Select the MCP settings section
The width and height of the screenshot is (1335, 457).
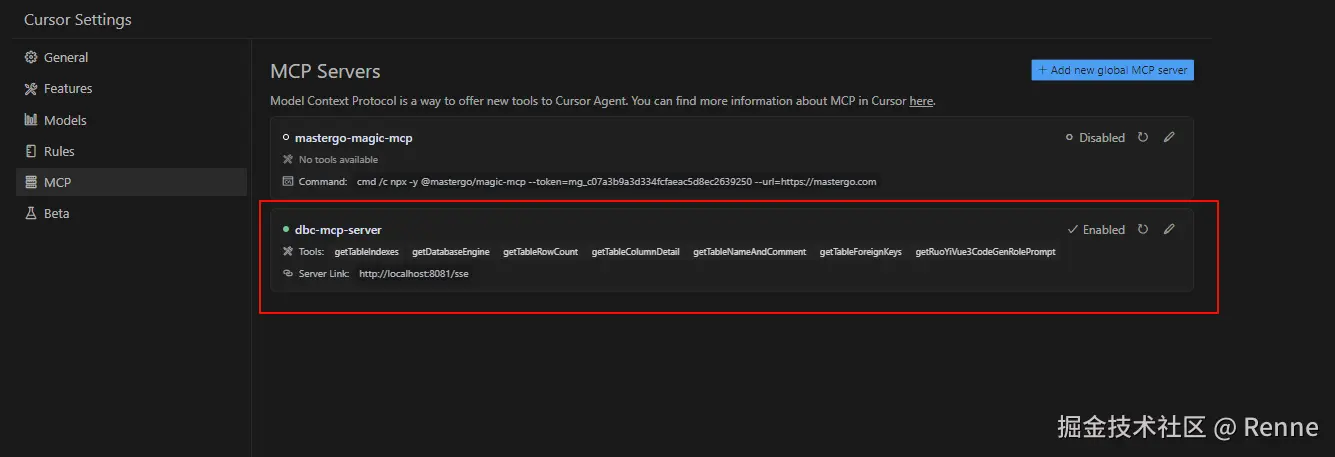coord(57,182)
